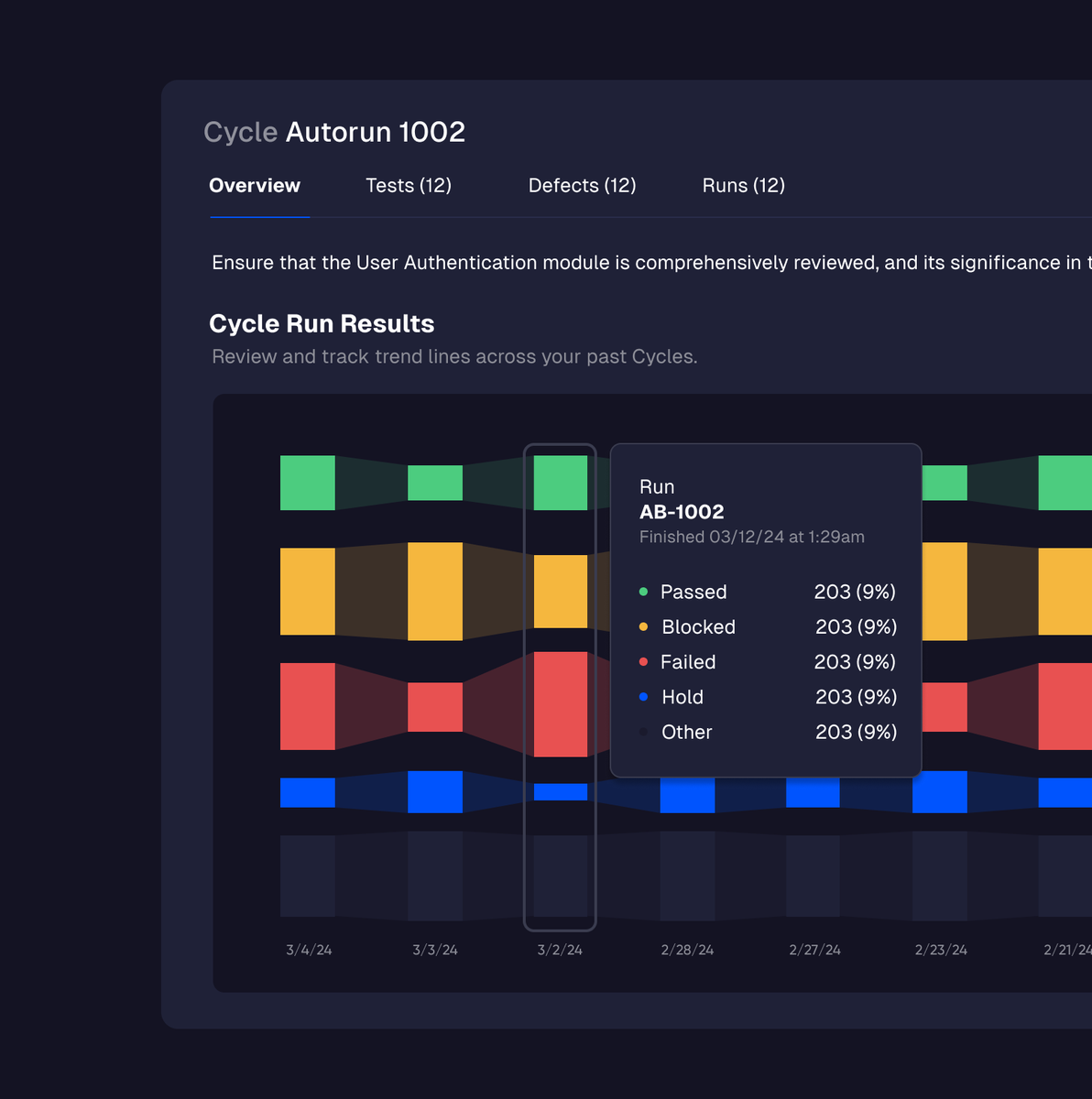Image resolution: width=1092 pixels, height=1099 pixels.
Task: Click the 3/4/24 dark other bar
Action: pos(308,876)
